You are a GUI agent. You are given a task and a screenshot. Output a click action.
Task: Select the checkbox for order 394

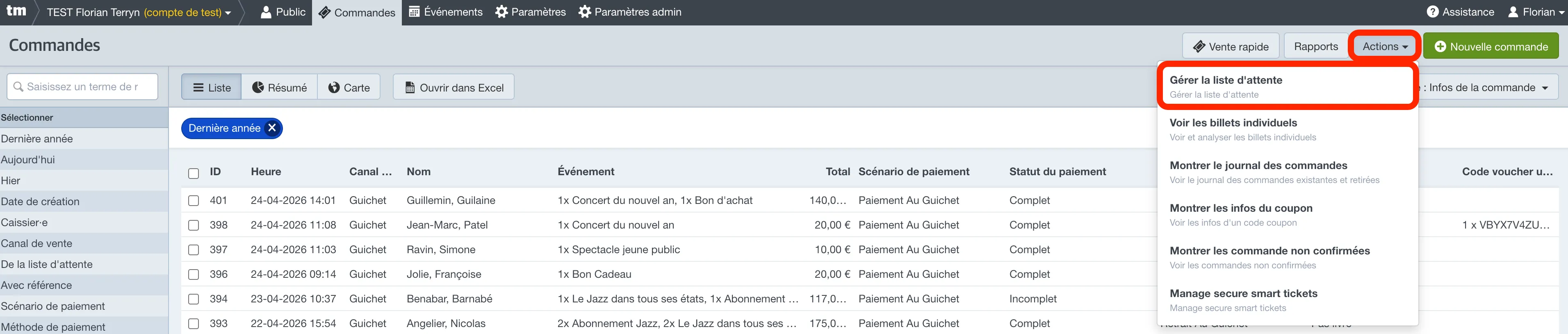194,299
